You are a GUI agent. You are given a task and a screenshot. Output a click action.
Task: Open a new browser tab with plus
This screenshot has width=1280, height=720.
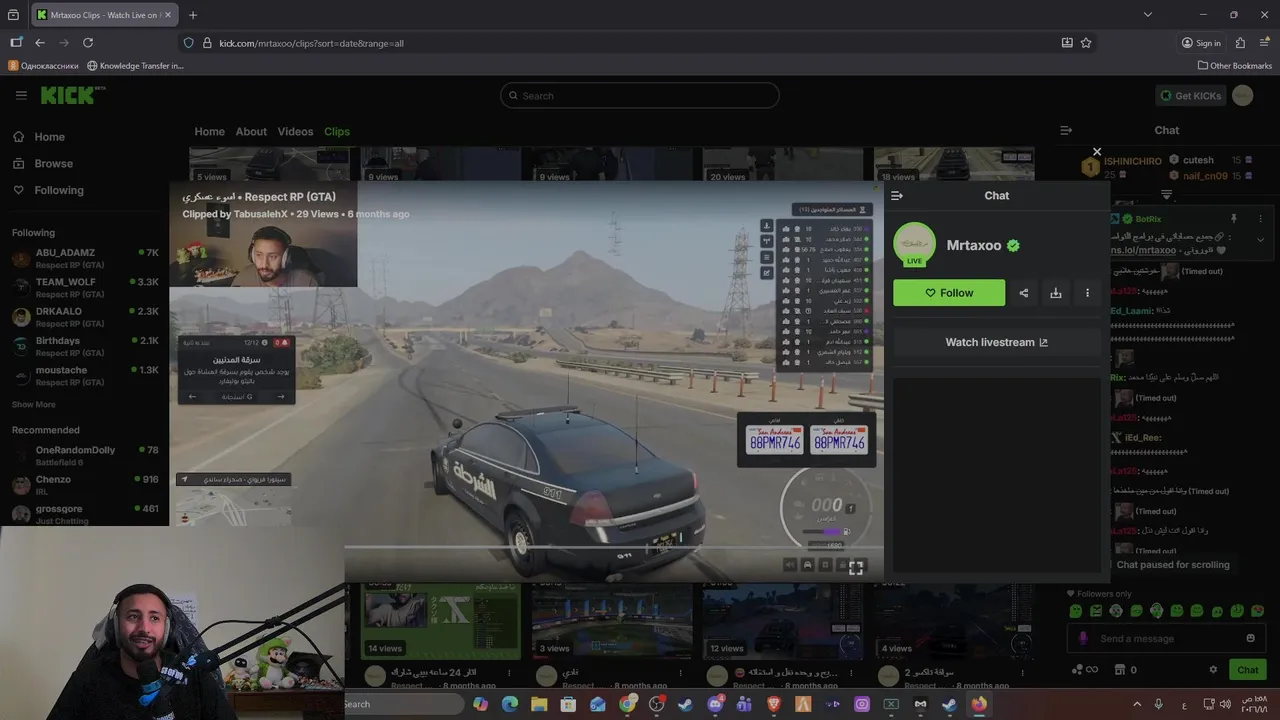pyautogui.click(x=193, y=15)
